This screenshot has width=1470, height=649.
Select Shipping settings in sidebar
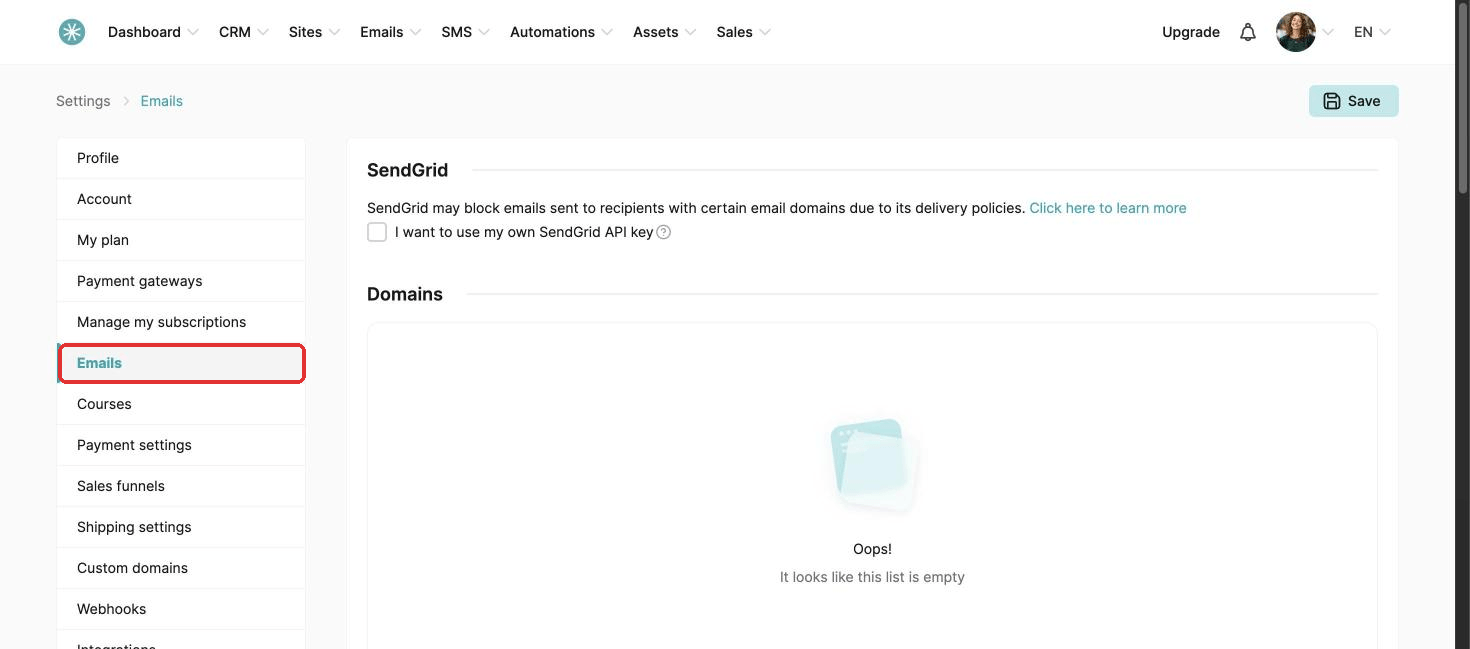point(181,527)
